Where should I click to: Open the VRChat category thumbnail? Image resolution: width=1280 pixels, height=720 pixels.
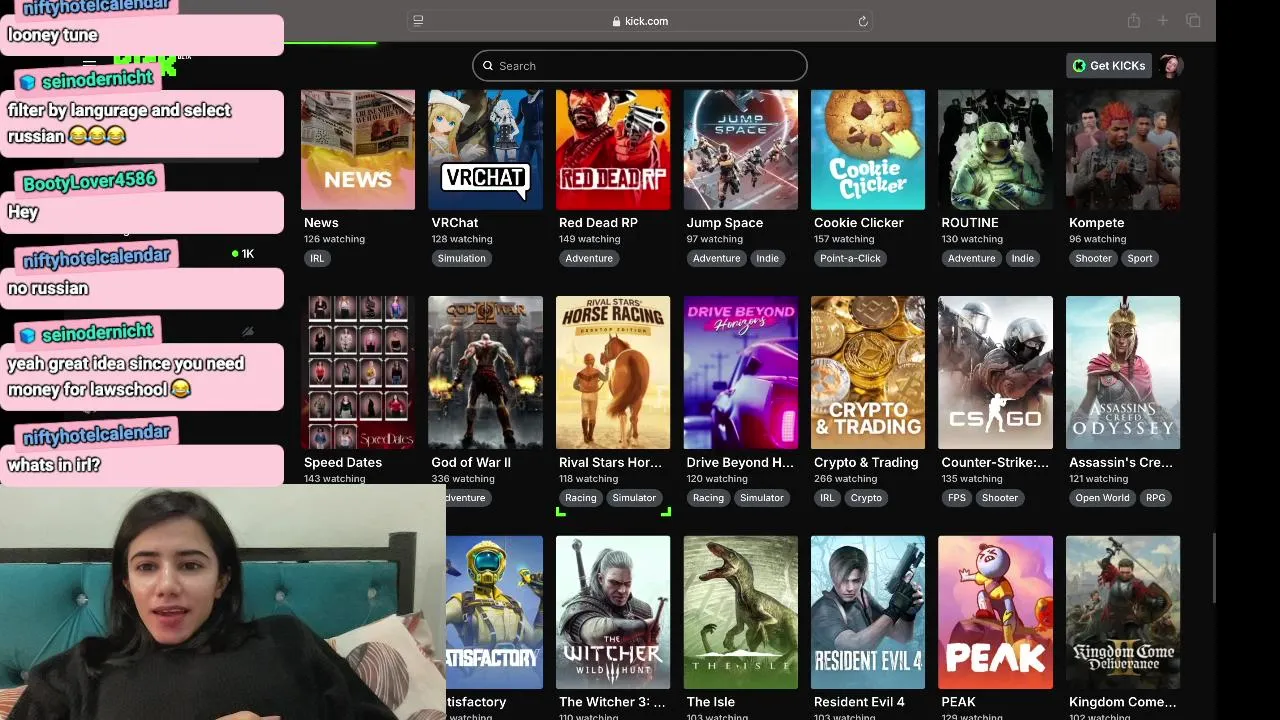(x=485, y=150)
